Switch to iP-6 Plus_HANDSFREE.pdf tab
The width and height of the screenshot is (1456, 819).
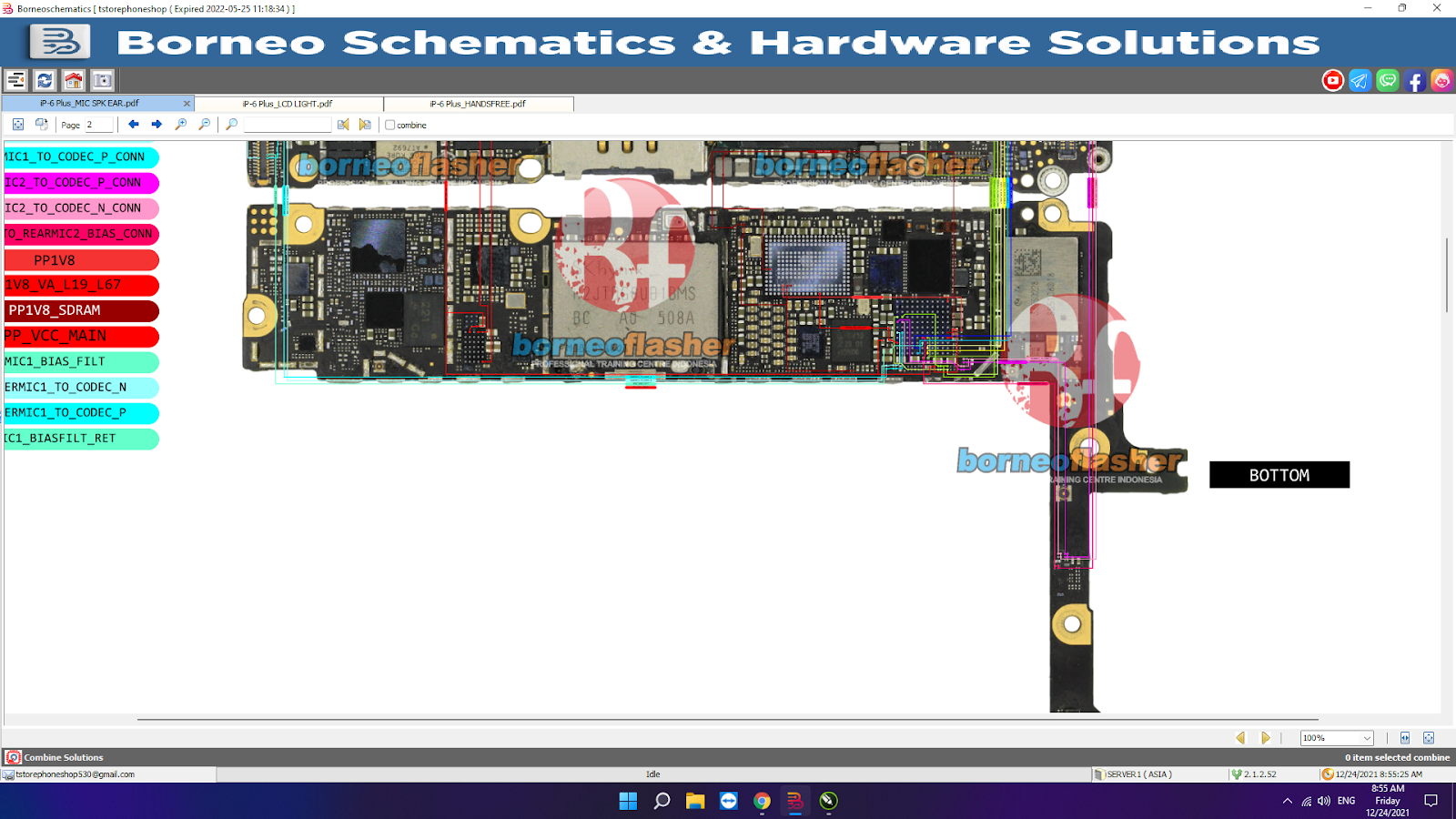click(x=478, y=104)
